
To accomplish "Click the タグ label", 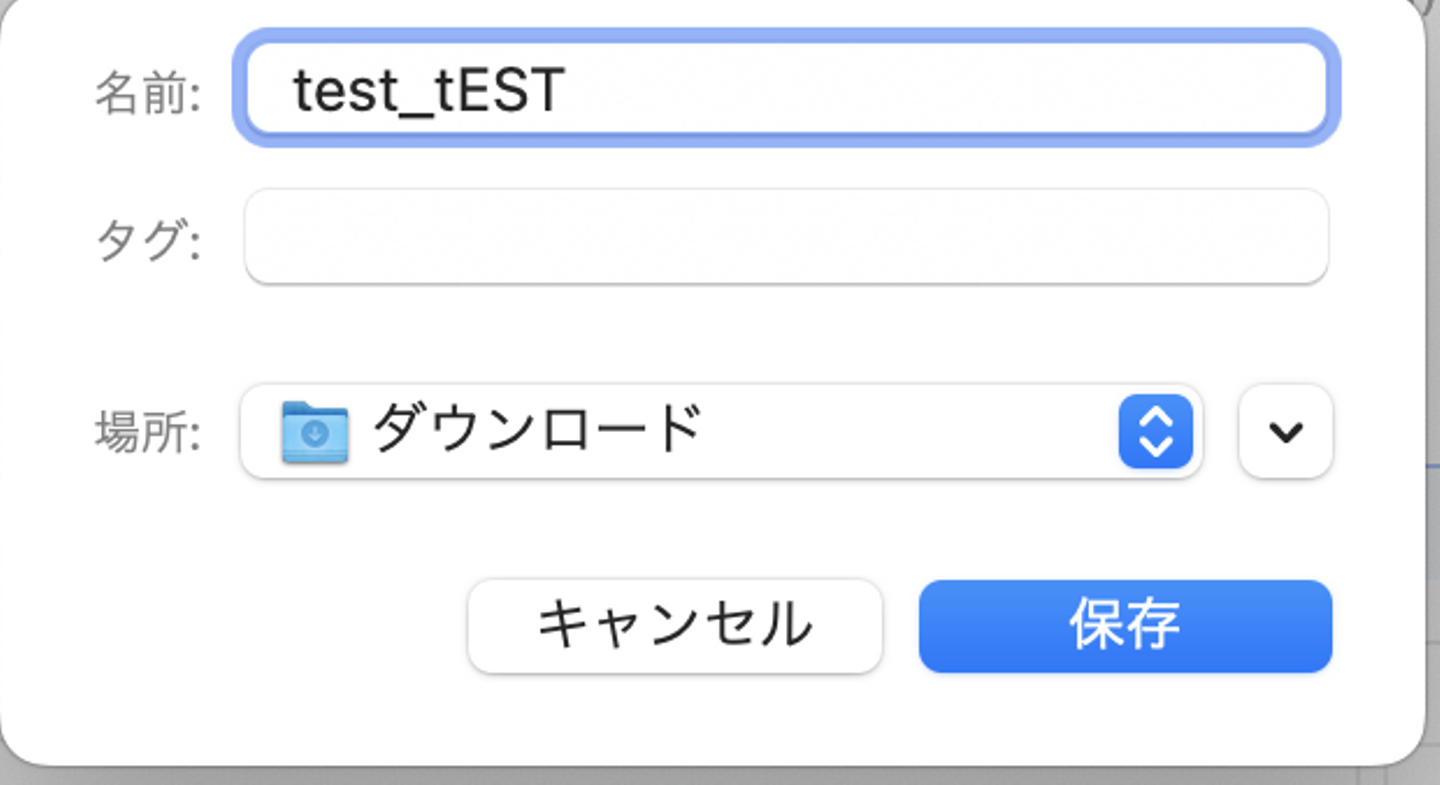I will pyautogui.click(x=148, y=241).
